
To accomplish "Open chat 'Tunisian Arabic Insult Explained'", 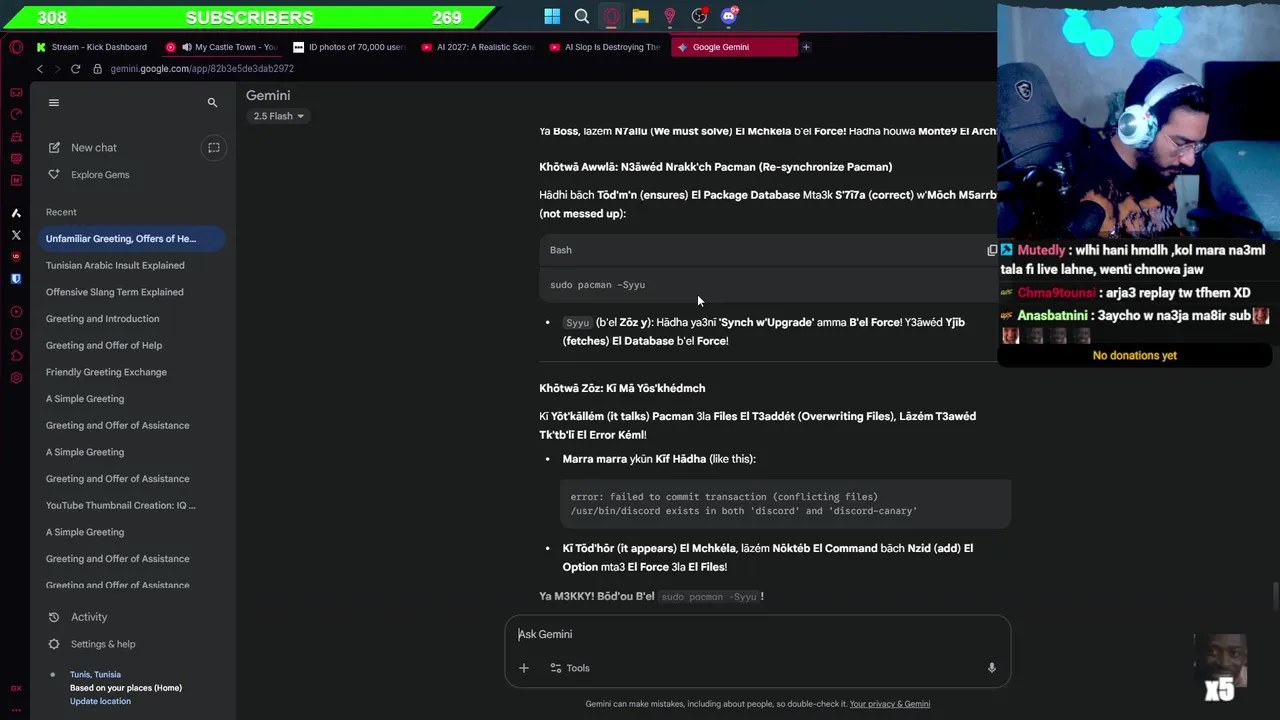I will pos(115,265).
